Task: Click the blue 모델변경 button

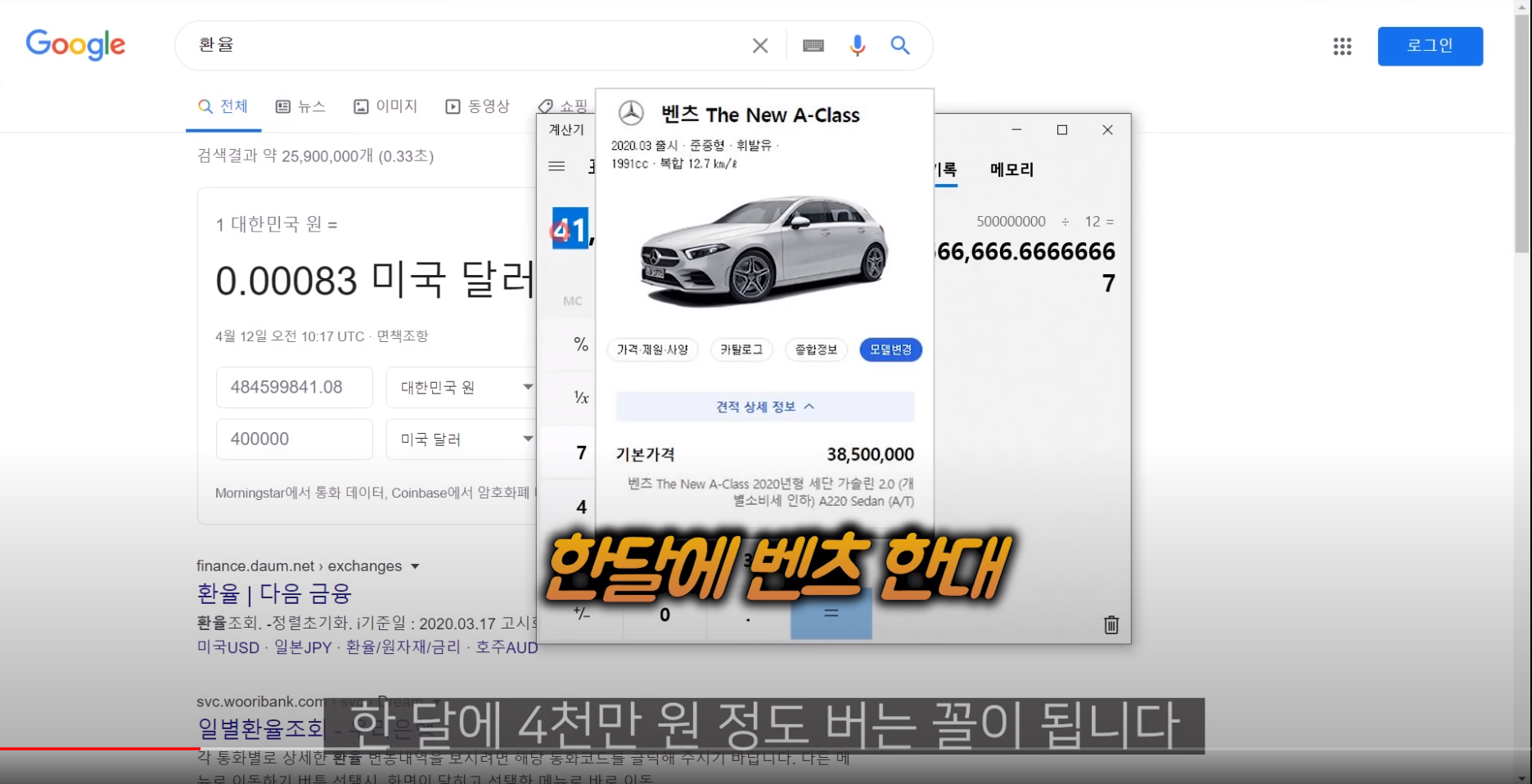Action: pos(890,349)
